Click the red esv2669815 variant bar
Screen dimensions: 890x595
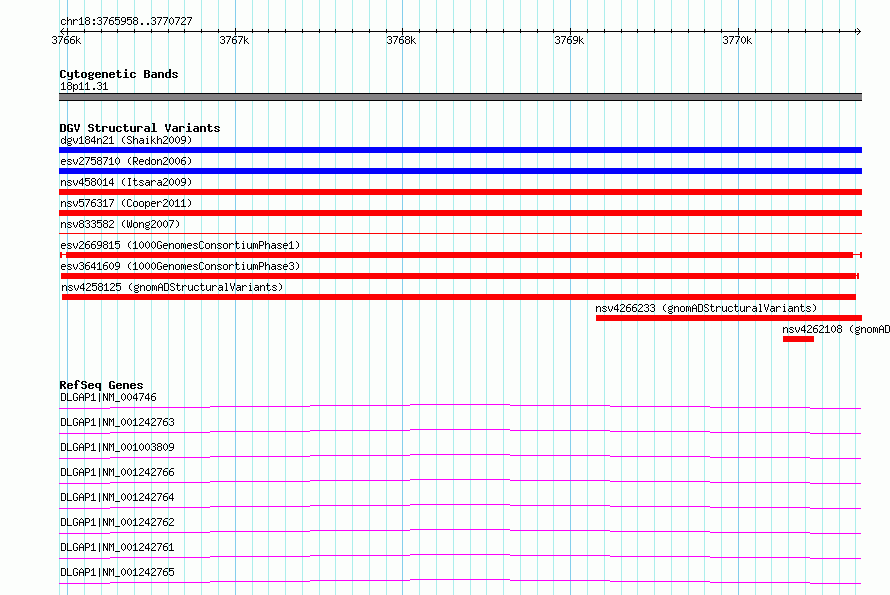[460, 255]
